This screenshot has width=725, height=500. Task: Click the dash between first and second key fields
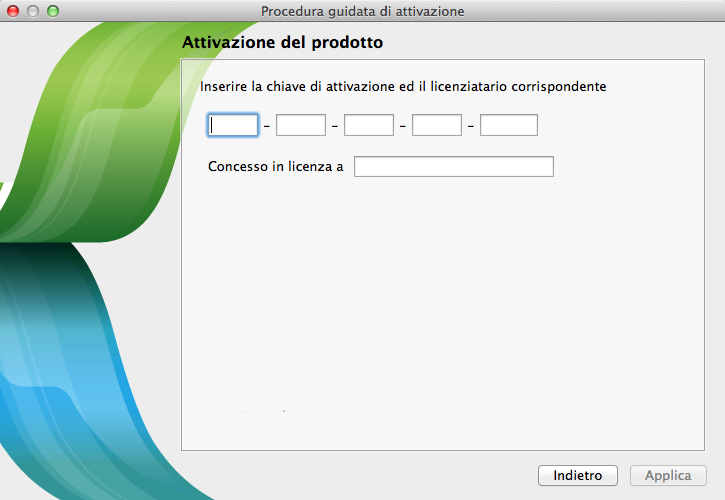267,126
